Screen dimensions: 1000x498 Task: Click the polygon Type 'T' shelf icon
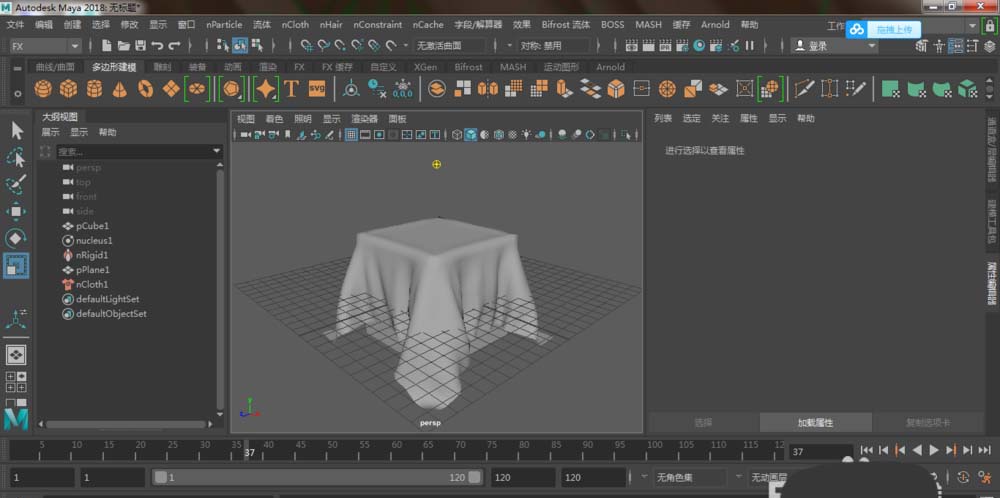(x=292, y=89)
